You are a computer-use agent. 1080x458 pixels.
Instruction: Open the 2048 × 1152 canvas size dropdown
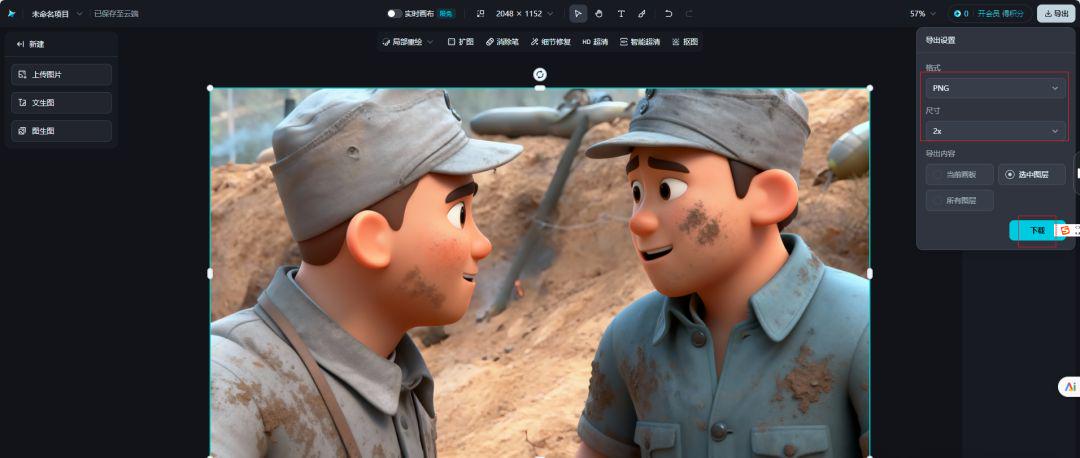524,14
